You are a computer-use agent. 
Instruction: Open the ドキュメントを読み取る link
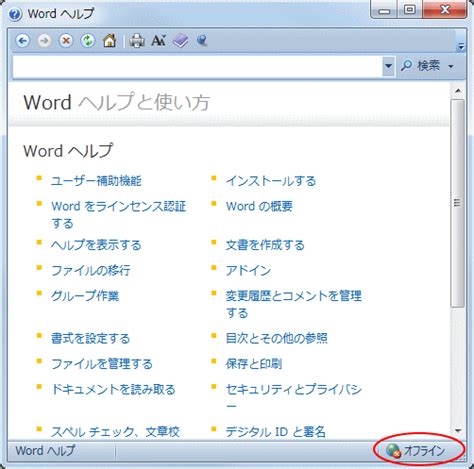coord(113,389)
